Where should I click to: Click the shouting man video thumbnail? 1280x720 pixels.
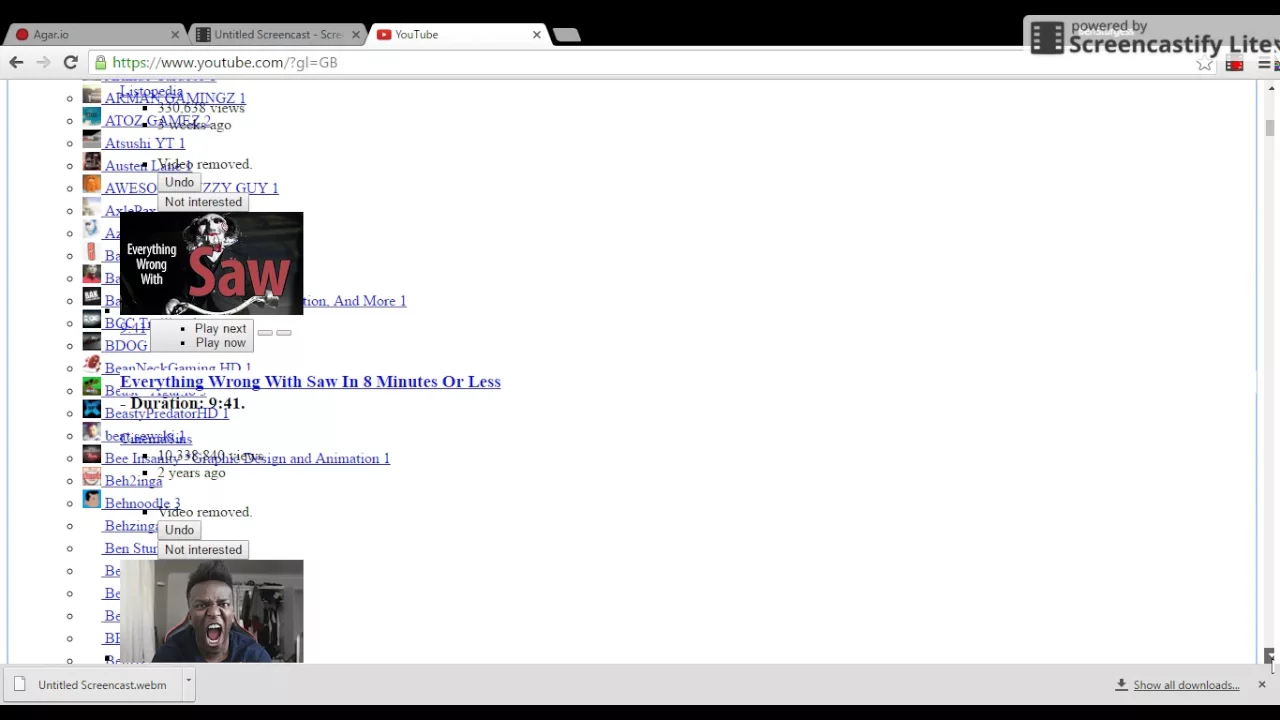[211, 611]
